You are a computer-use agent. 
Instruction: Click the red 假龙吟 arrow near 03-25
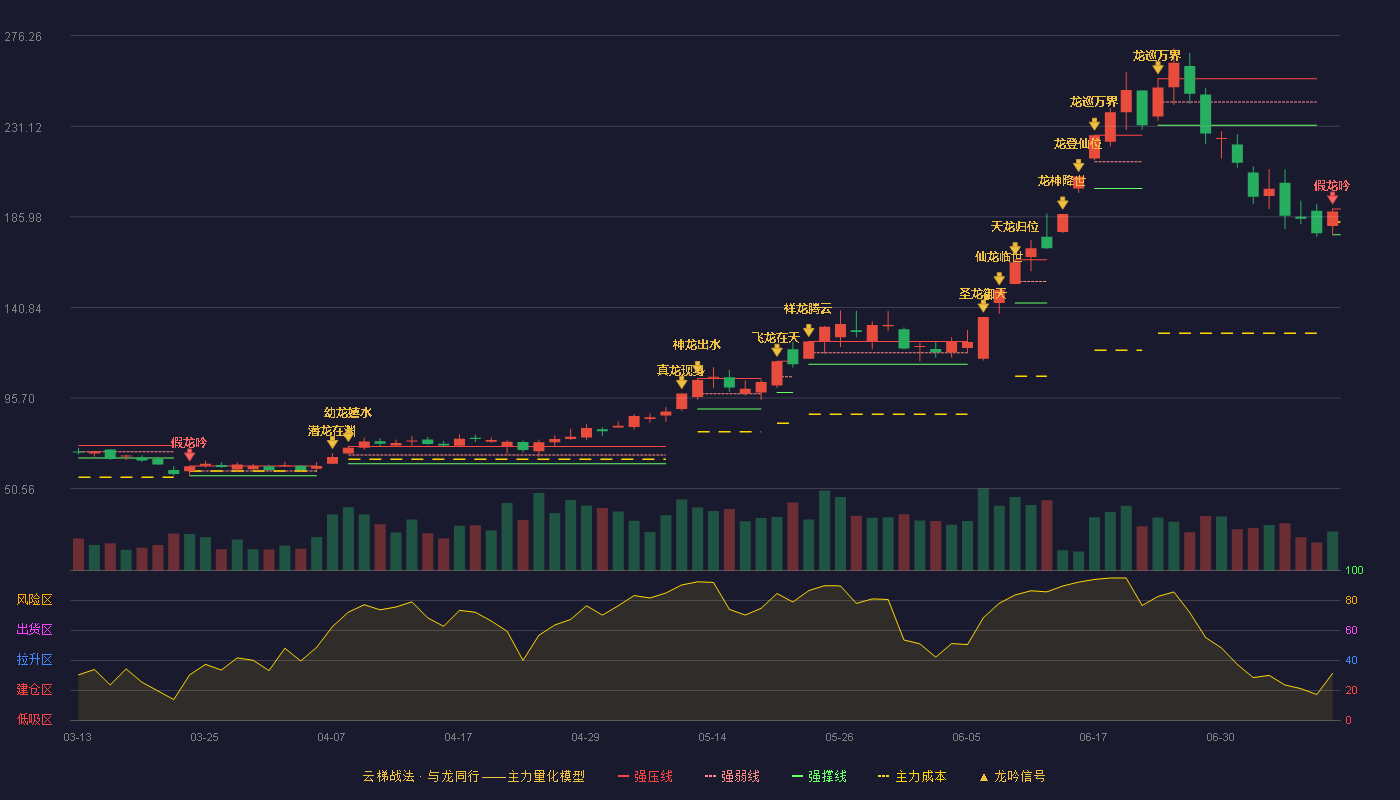click(190, 455)
